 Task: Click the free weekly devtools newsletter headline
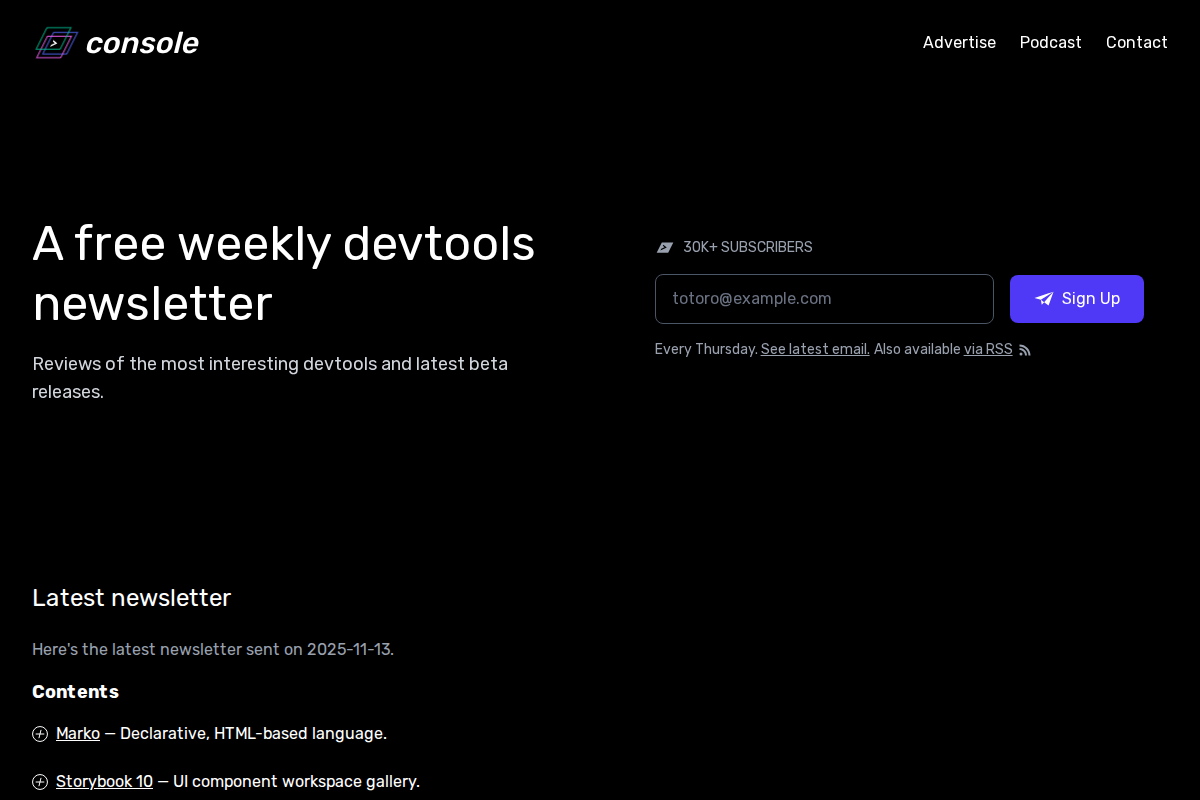(283, 273)
